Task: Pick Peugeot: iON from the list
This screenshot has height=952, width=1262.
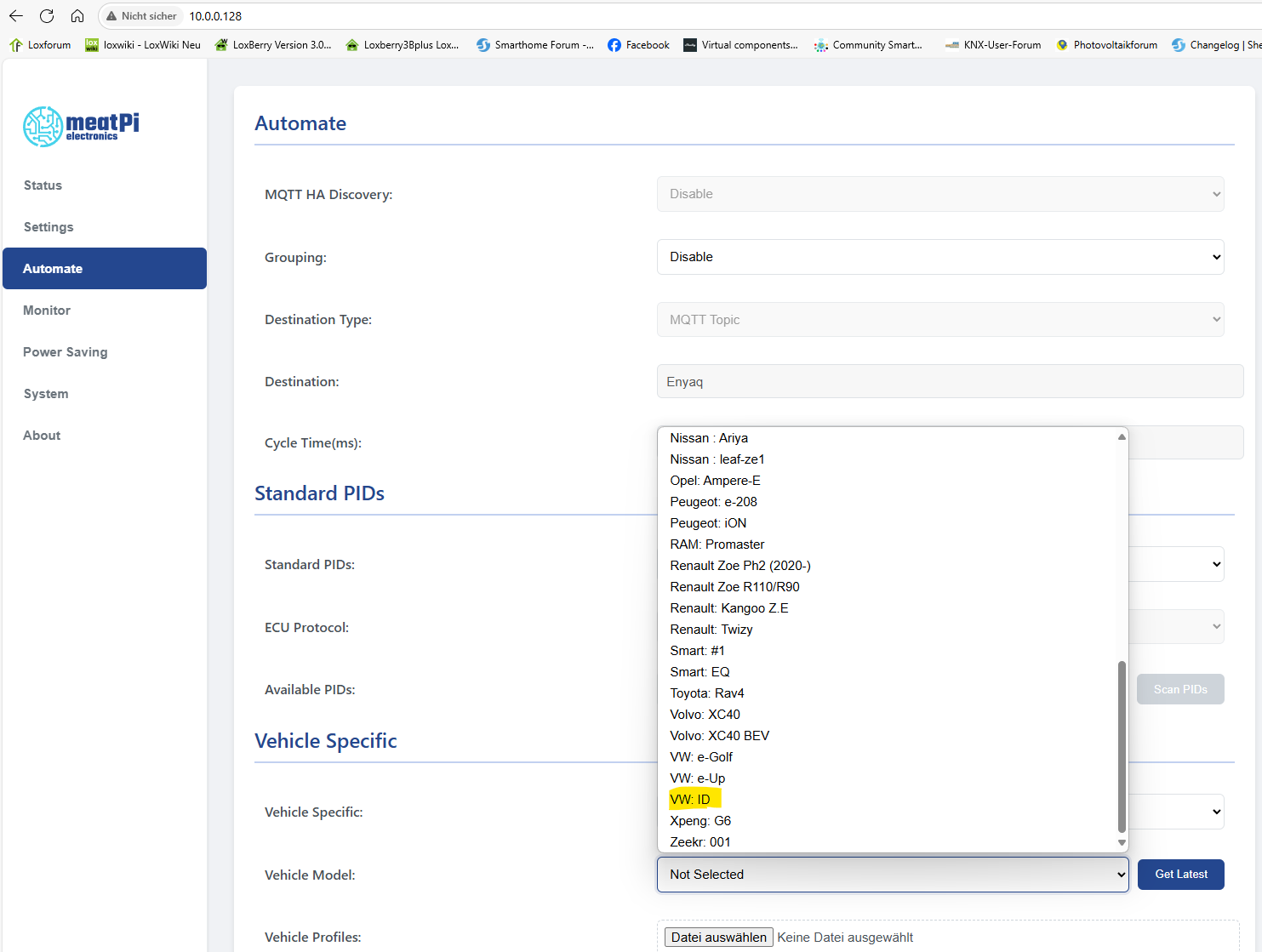Action: pyautogui.click(x=888, y=523)
